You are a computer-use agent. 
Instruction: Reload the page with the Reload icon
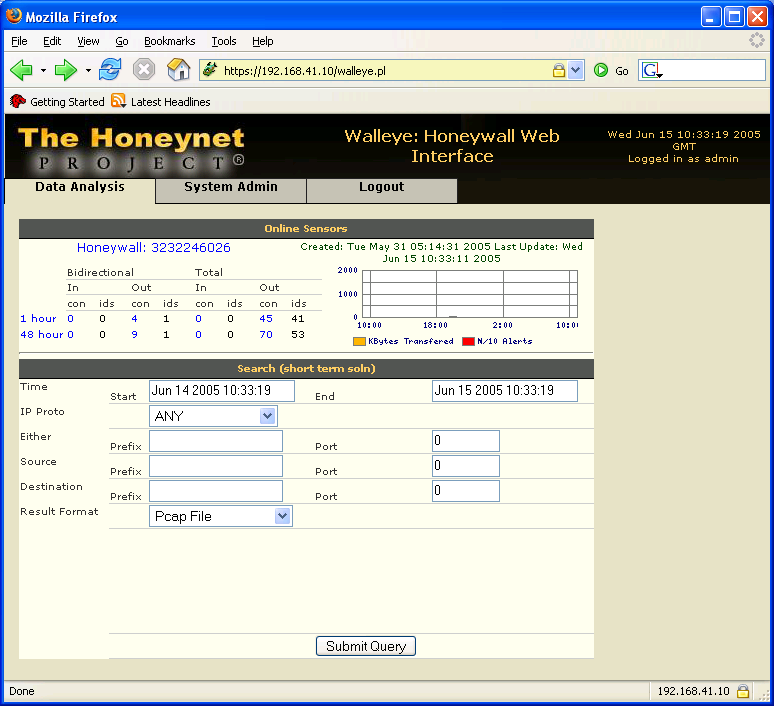tap(110, 70)
